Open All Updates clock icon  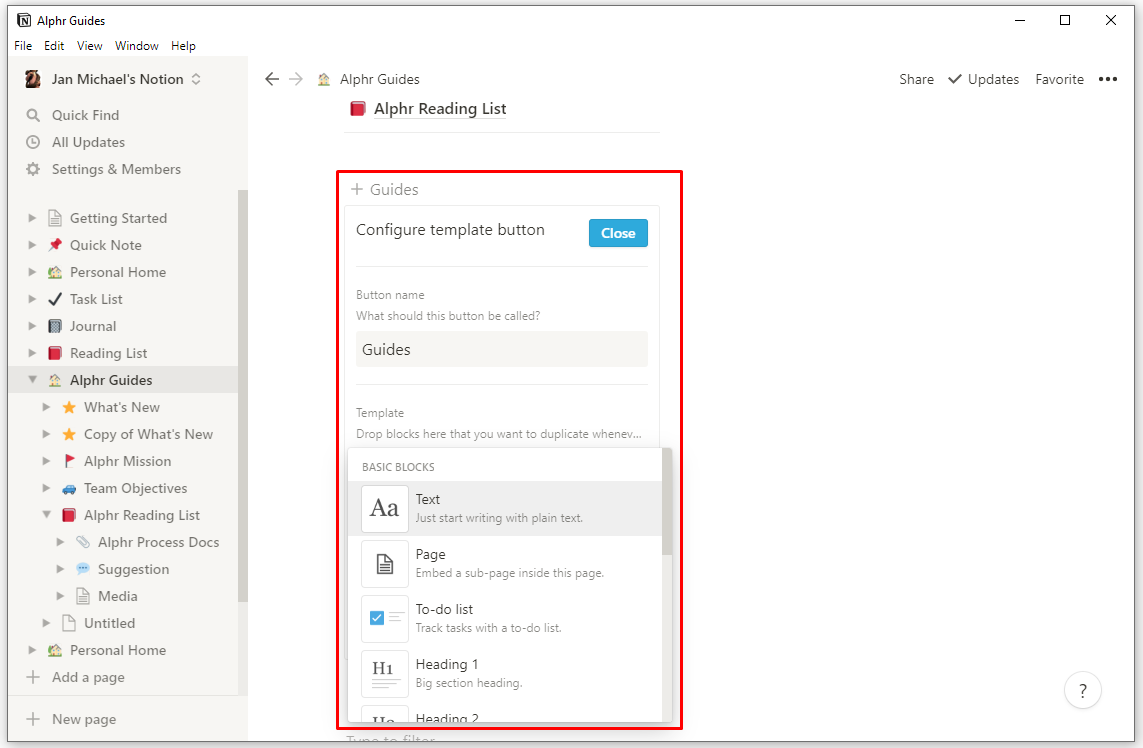pyautogui.click(x=33, y=142)
